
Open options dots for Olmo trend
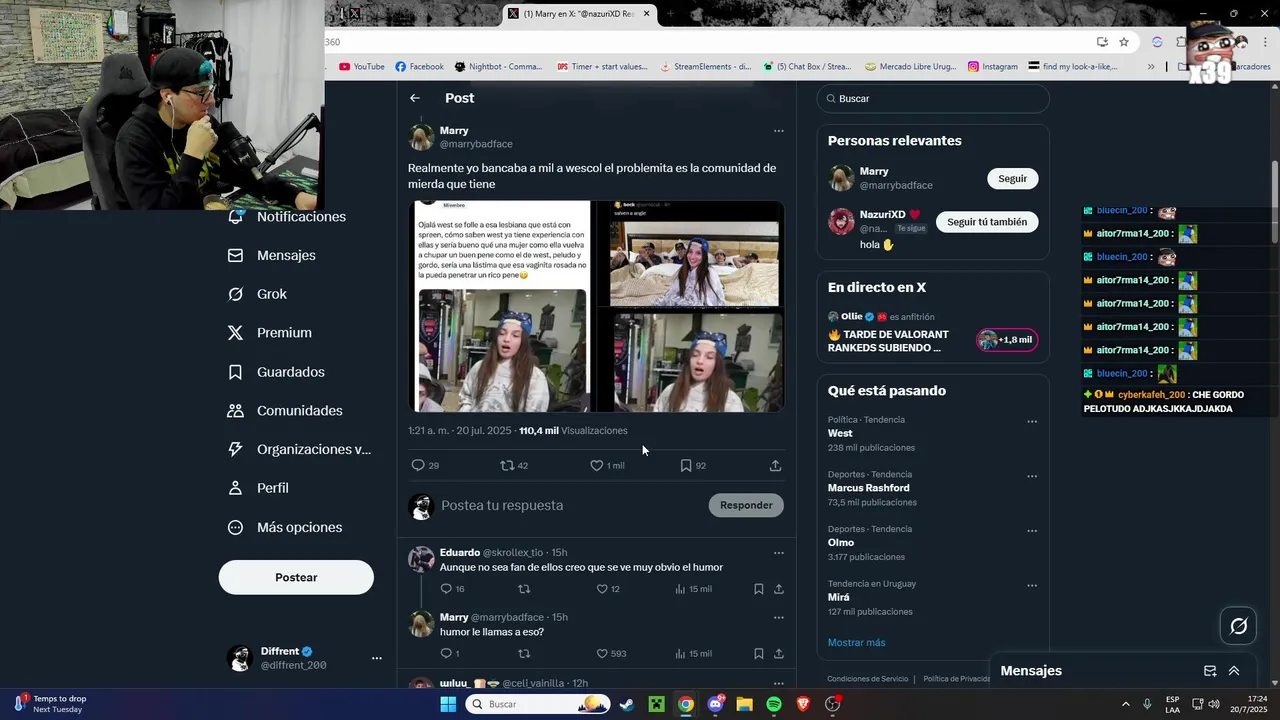(1031, 531)
